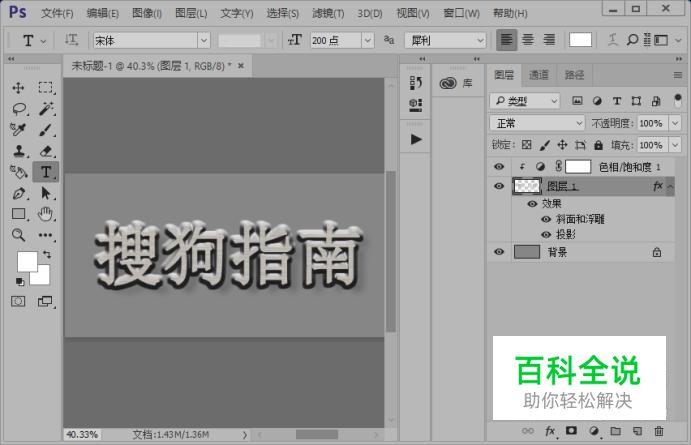Left align text
Viewport: 691px width, 445px height.
pos(506,40)
